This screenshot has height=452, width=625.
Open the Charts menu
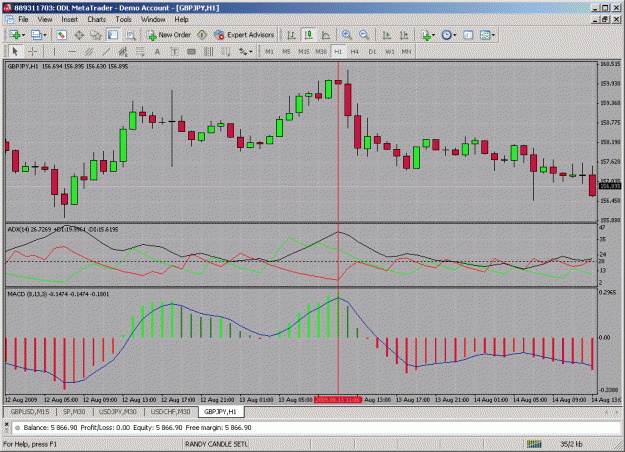[97, 19]
